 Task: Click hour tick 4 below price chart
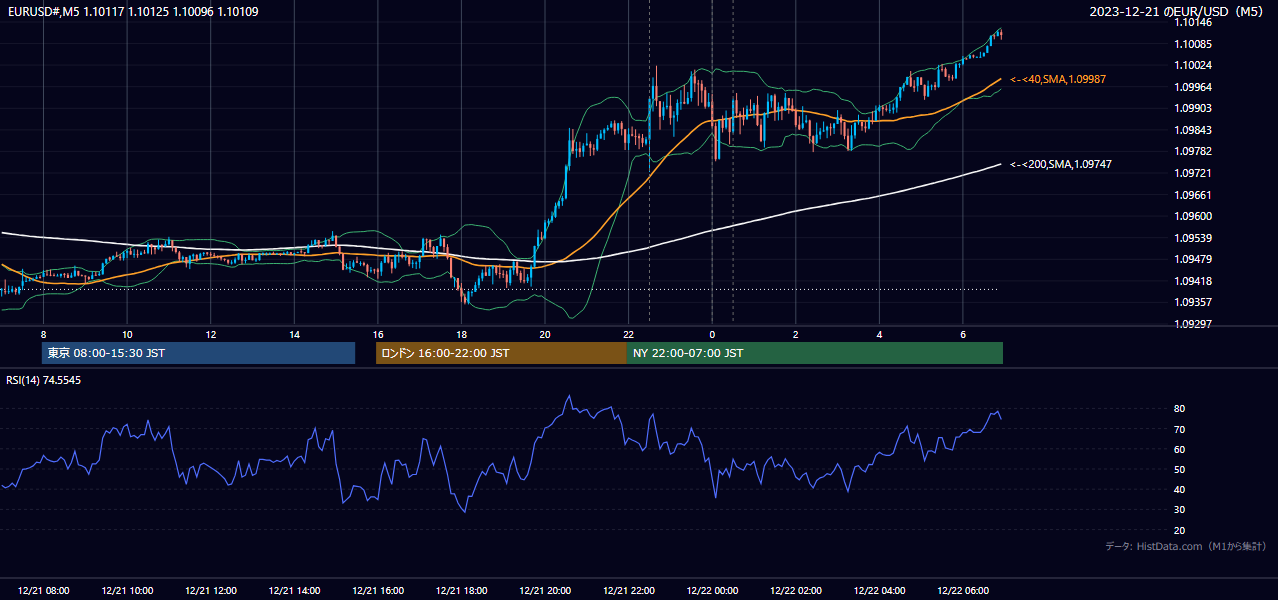(879, 334)
